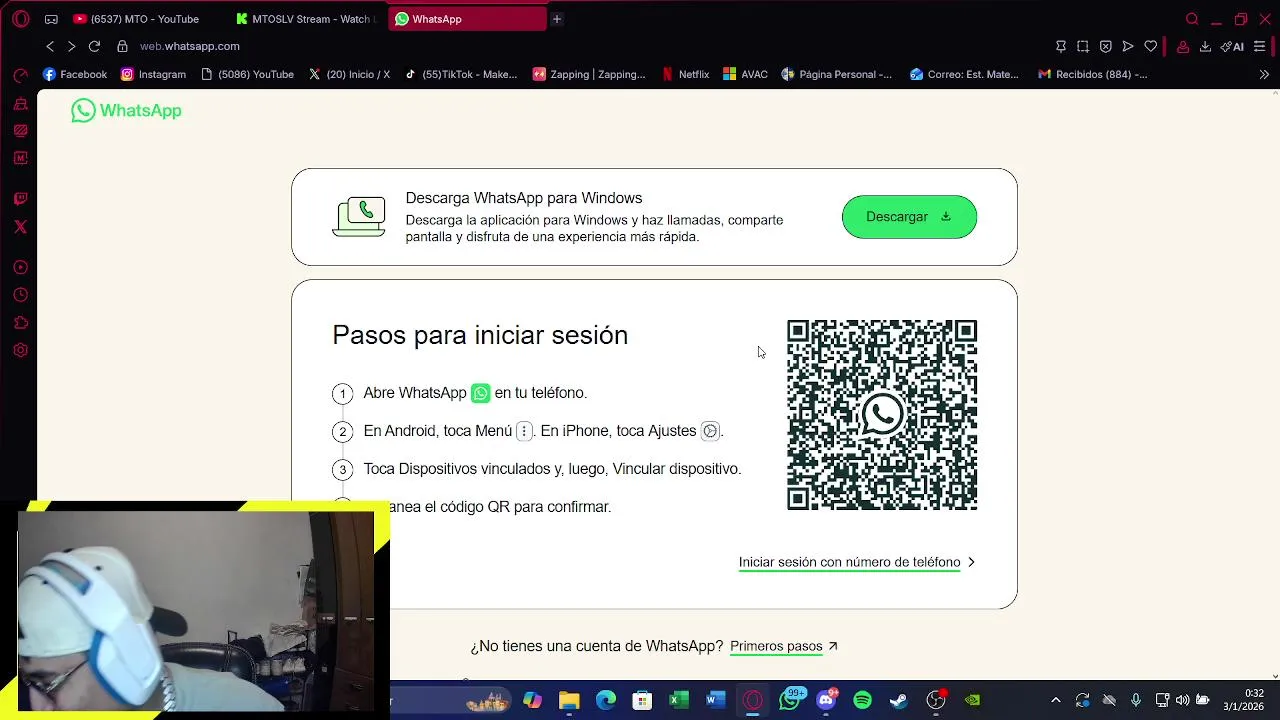Screen dimensions: 1280x720
Task: Open GX Control speedometer sidebar icon
Action: point(20,75)
